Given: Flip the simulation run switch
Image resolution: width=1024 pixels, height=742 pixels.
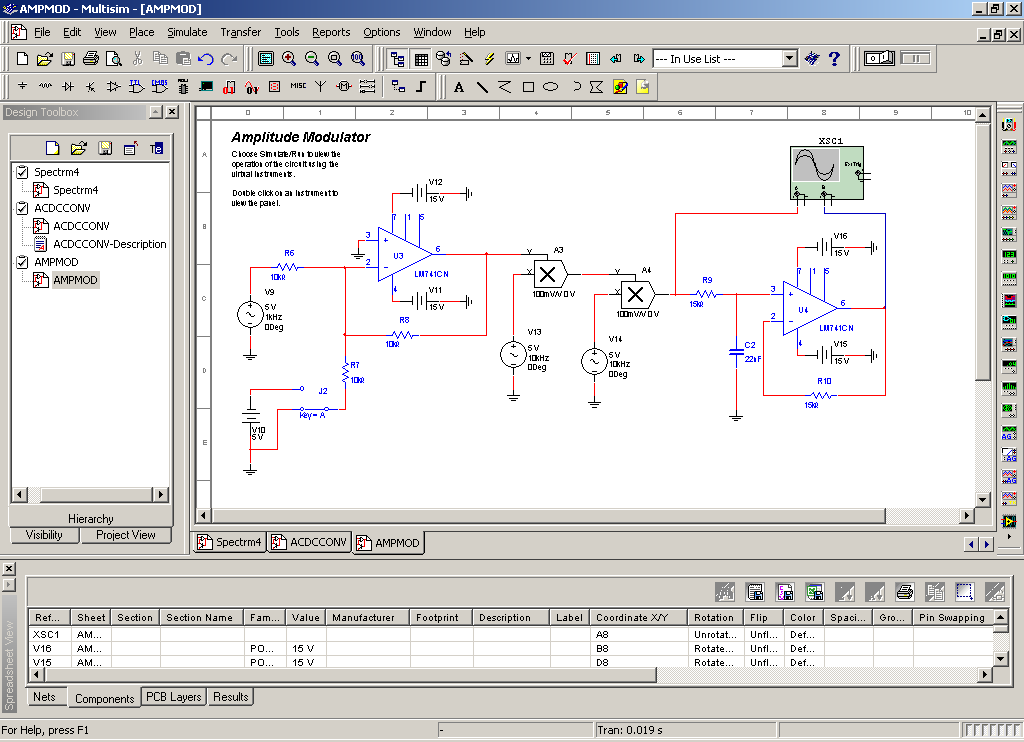Looking at the screenshot, I should [x=879, y=58].
